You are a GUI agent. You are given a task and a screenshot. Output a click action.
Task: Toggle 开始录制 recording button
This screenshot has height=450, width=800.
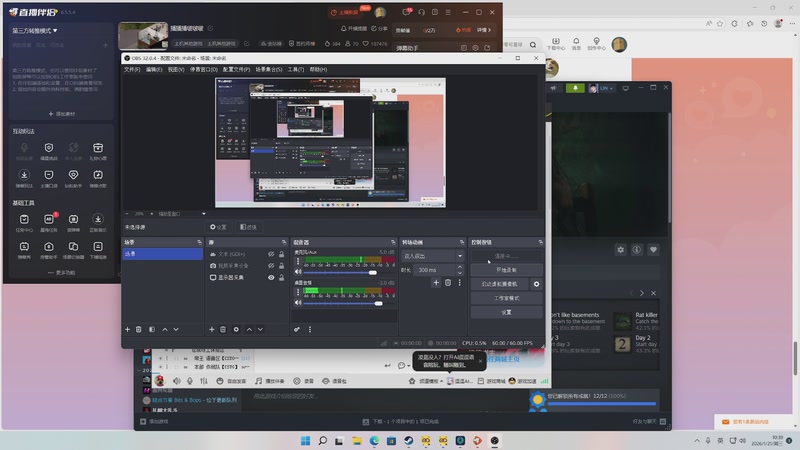[506, 270]
